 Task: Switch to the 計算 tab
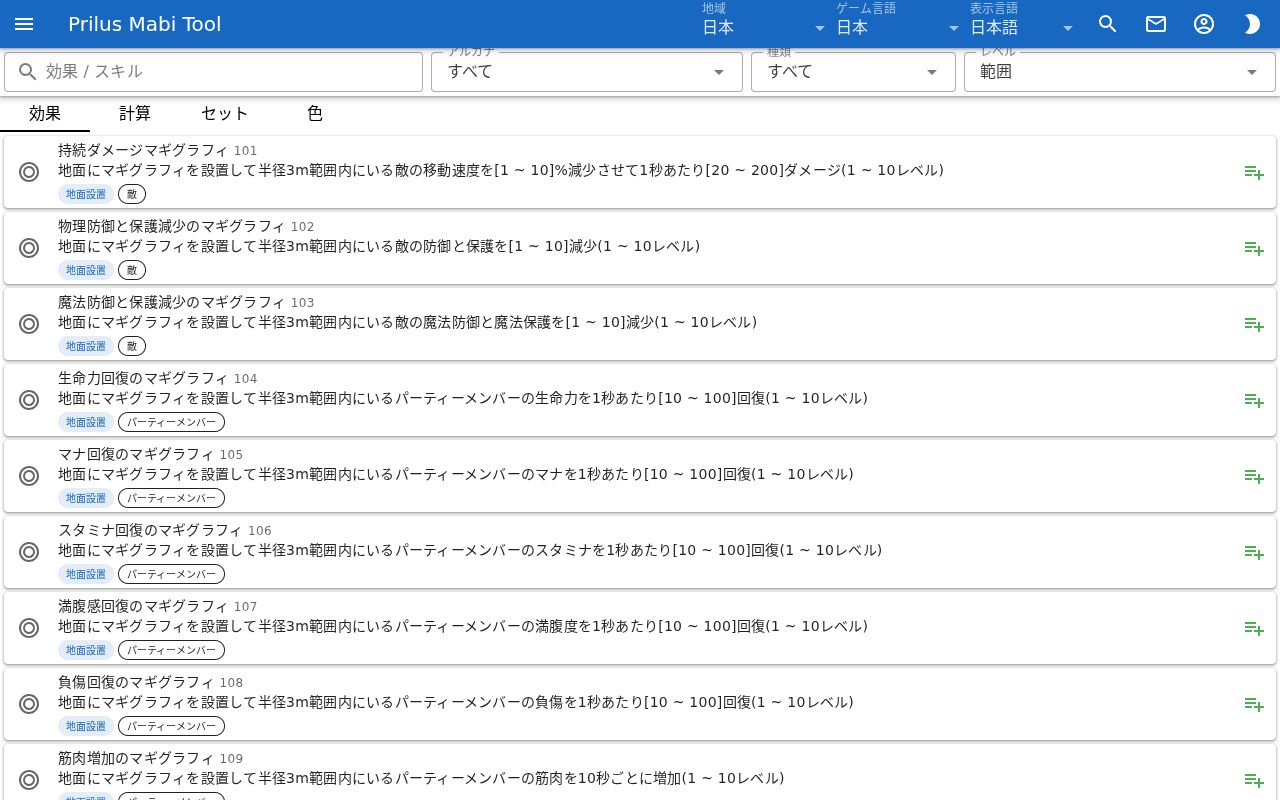coord(135,114)
